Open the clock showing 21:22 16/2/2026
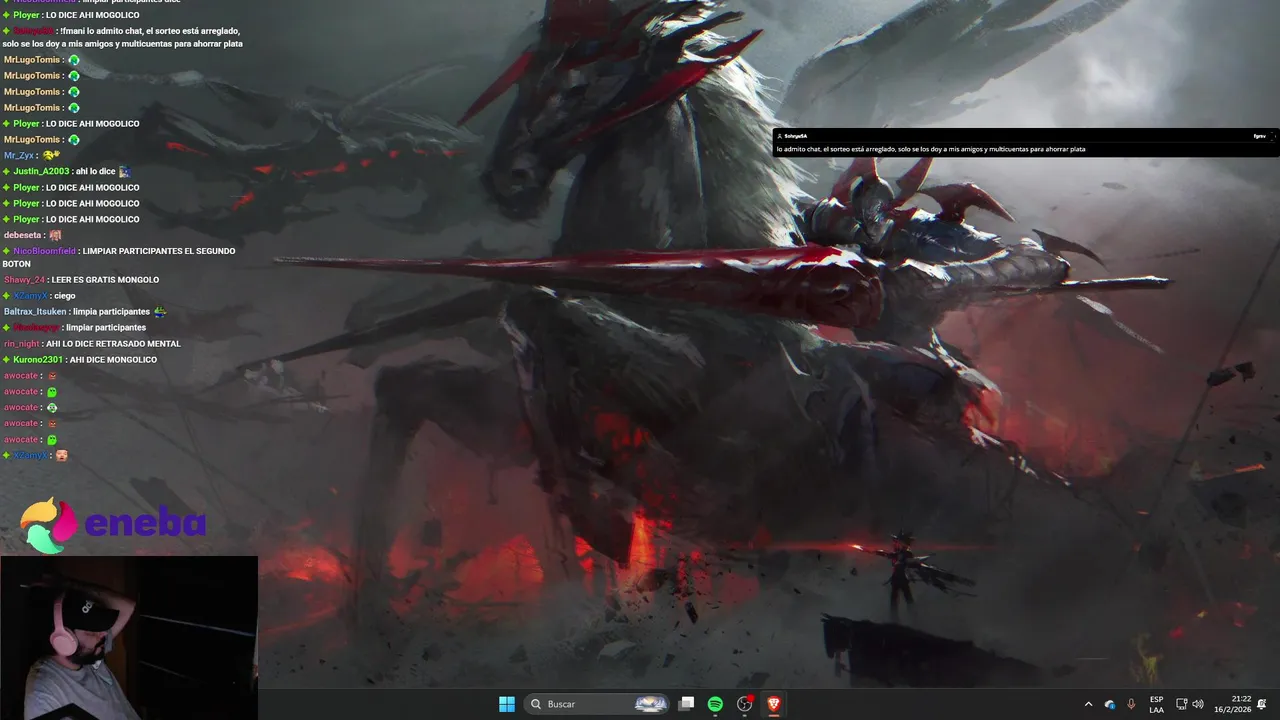This screenshot has height=720, width=1280. (x=1234, y=704)
